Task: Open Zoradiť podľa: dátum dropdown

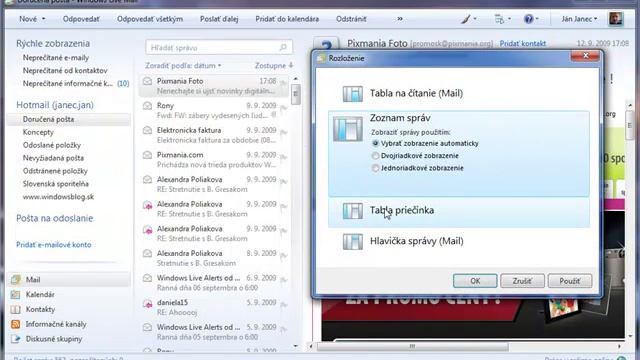Action: click(183, 65)
